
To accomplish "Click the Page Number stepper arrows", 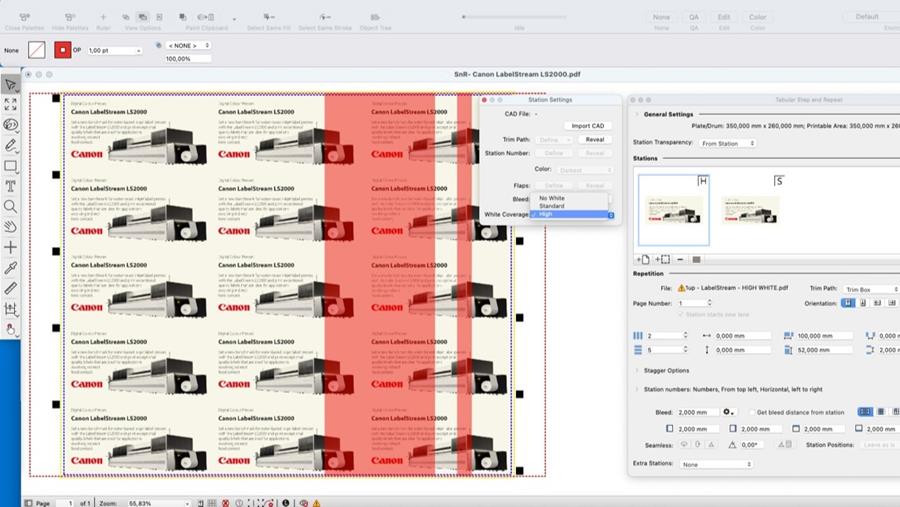I will tap(710, 303).
